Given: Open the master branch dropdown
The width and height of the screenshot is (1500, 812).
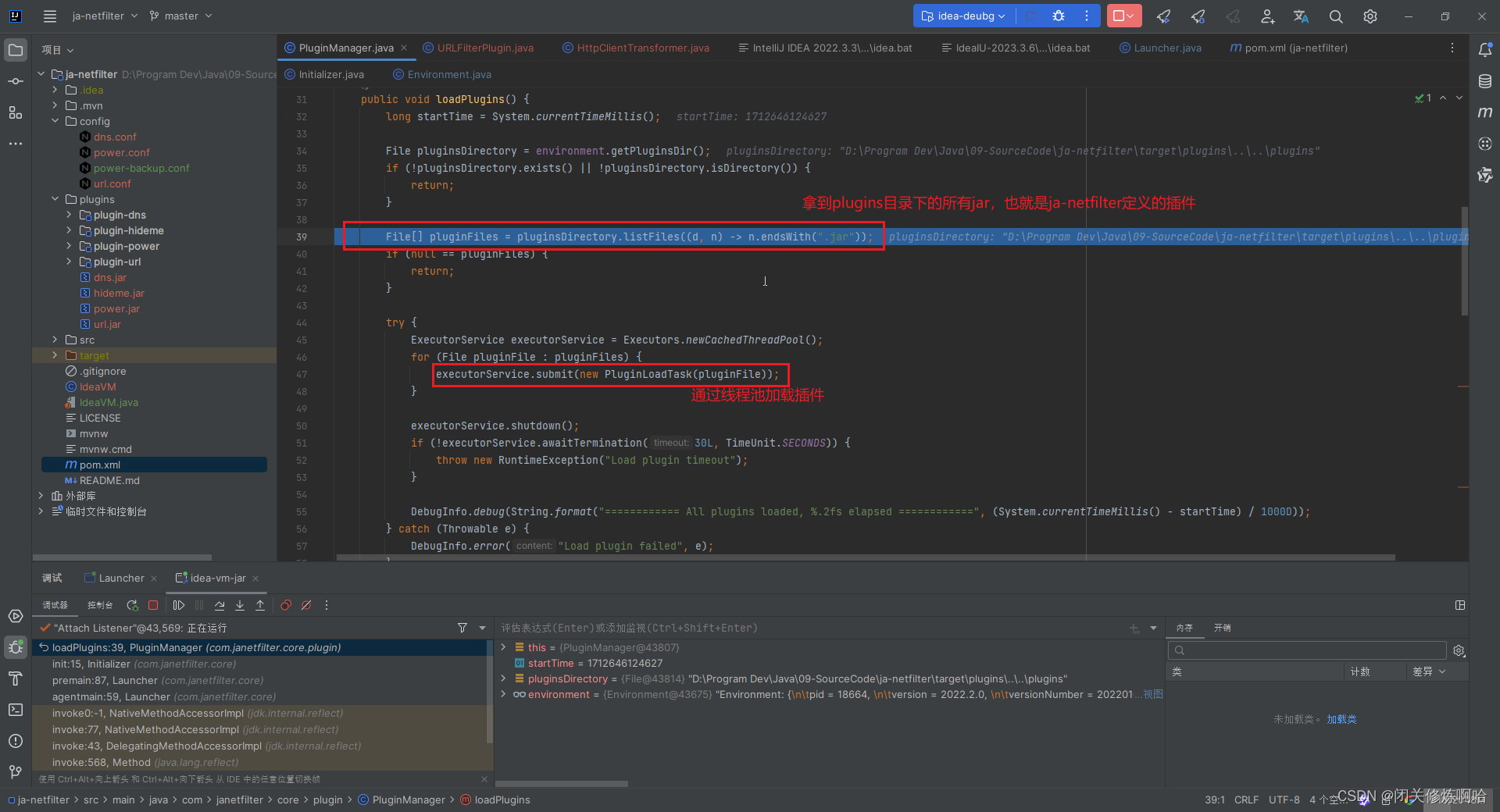Looking at the screenshot, I should [x=180, y=16].
